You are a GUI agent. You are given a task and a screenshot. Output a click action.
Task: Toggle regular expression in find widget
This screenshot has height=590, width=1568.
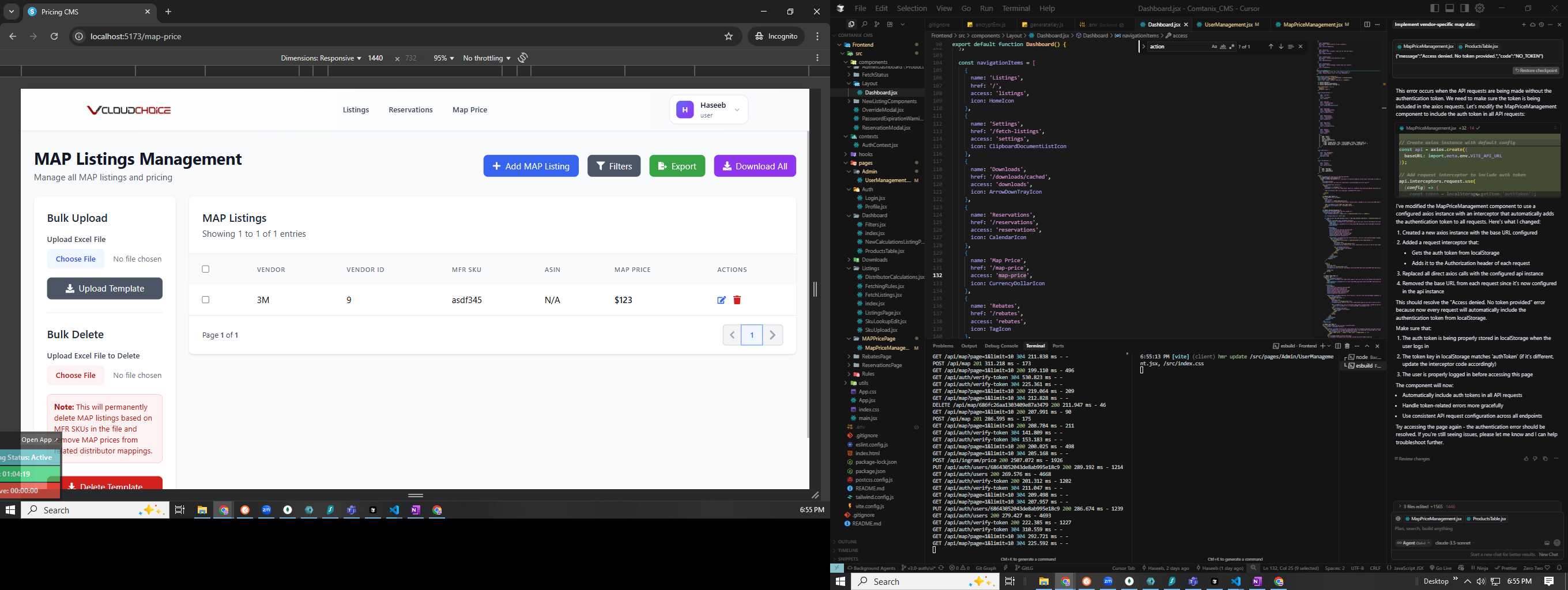1231,46
